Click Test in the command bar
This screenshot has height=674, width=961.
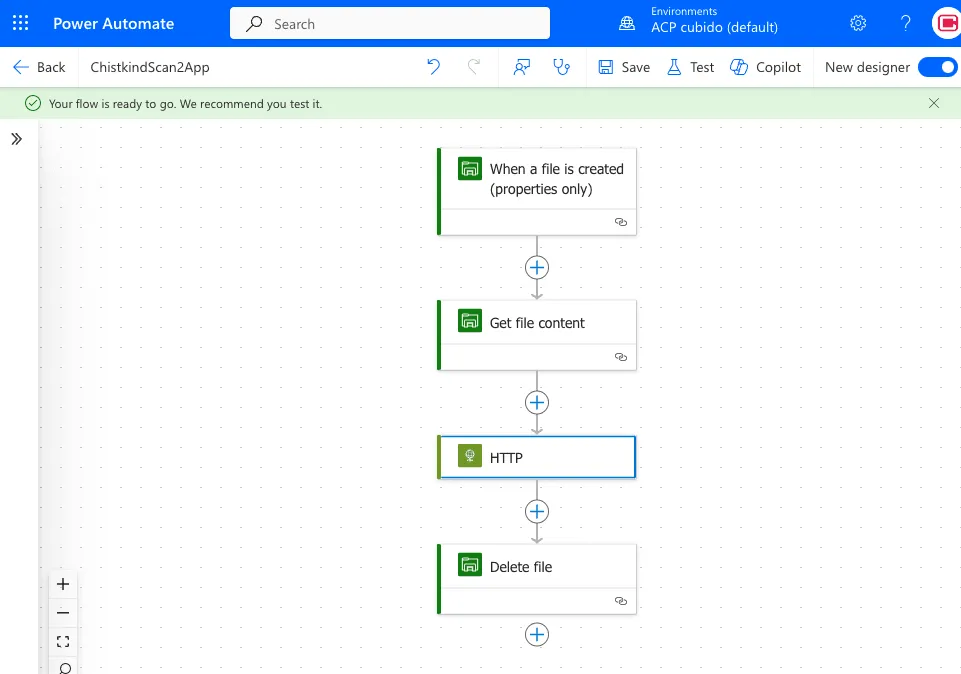click(x=690, y=67)
